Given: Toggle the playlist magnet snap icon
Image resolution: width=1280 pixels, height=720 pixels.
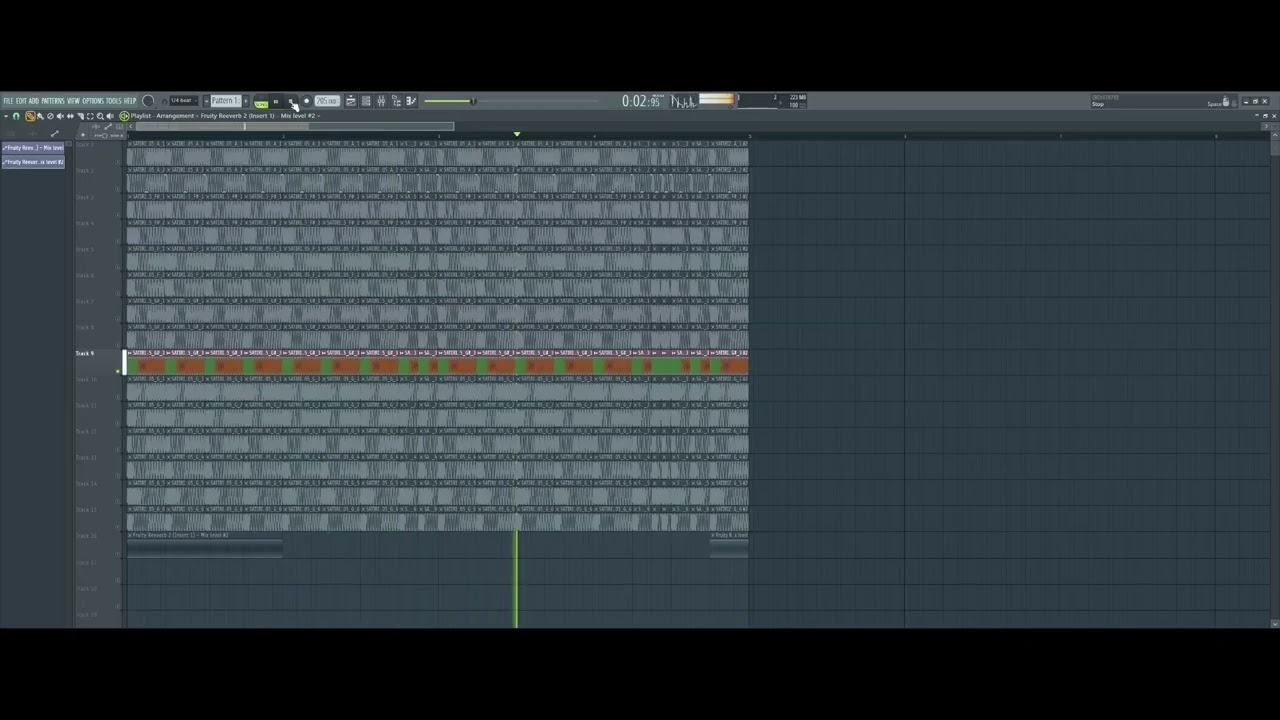Looking at the screenshot, I should click(x=16, y=116).
